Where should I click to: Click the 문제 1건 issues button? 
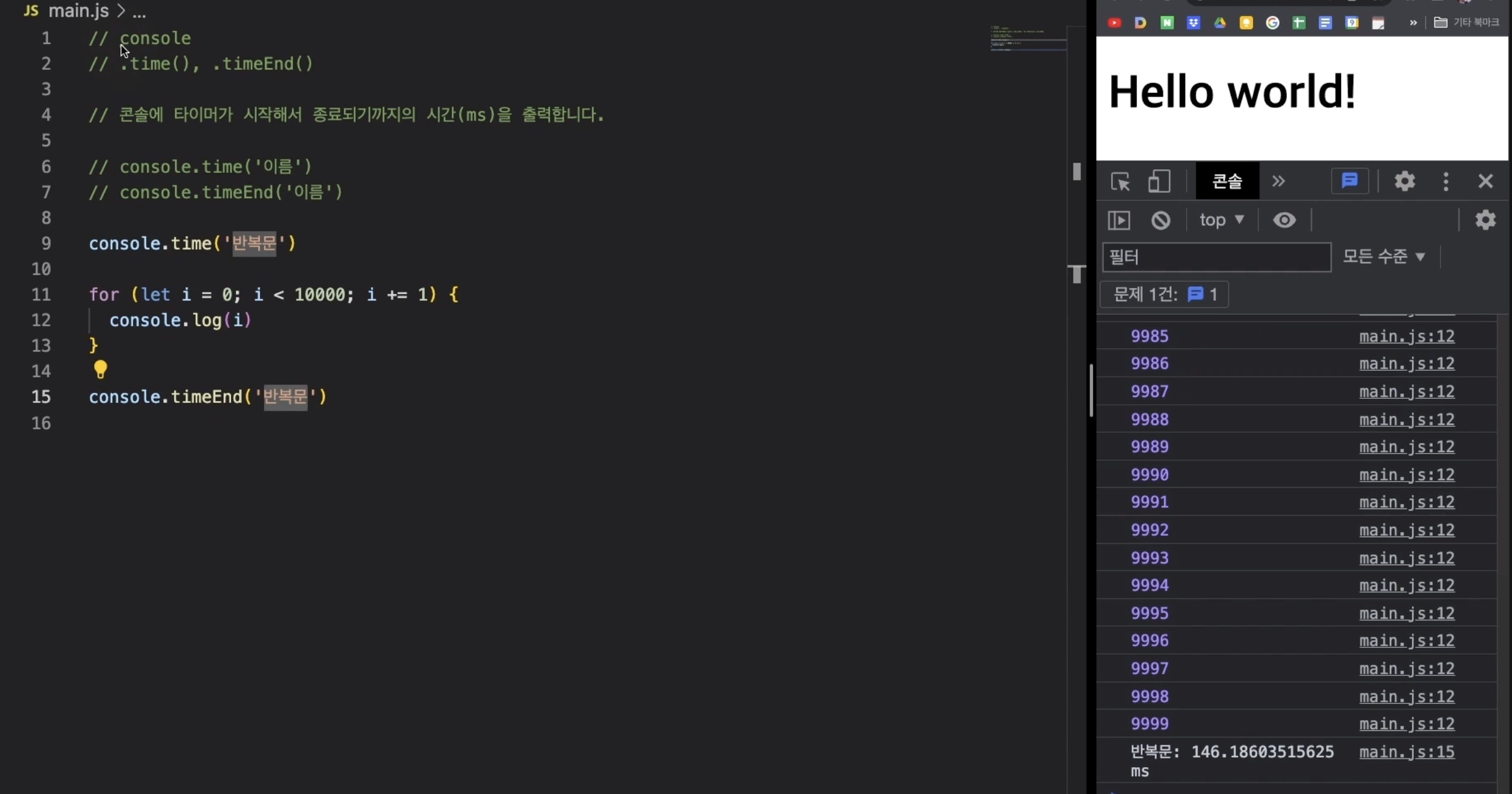click(x=1164, y=294)
